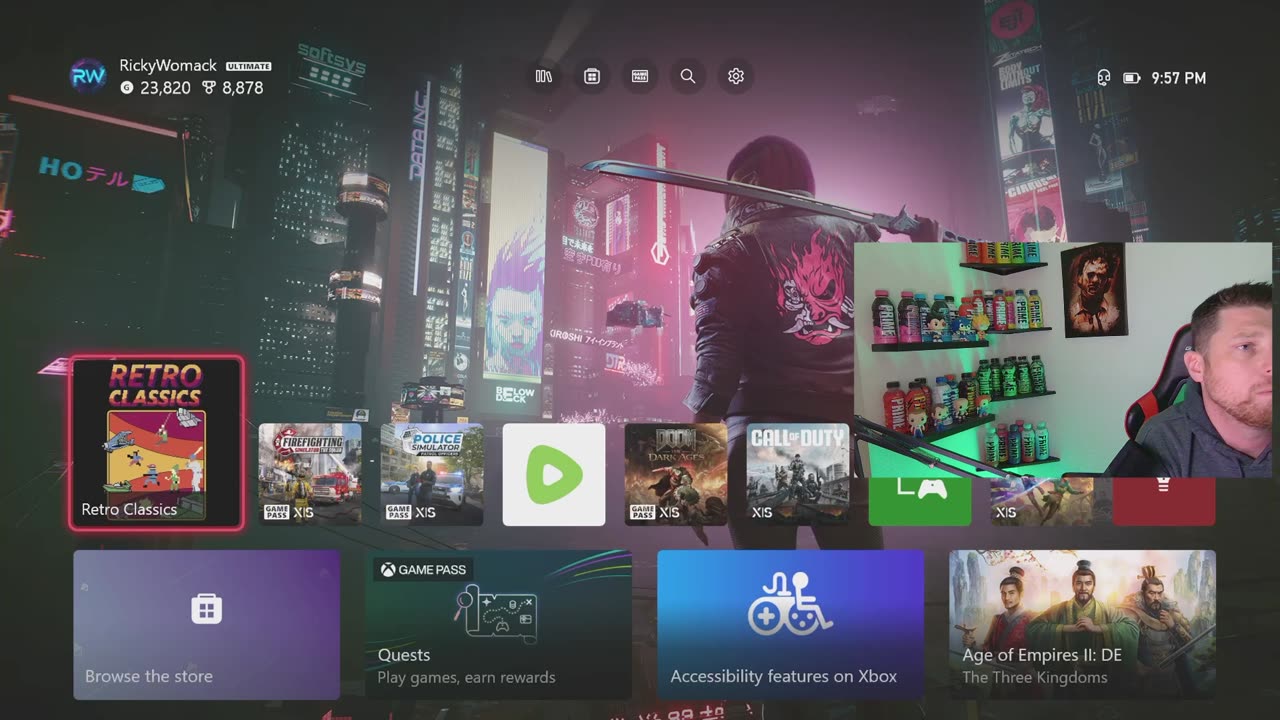1280x720 pixels.
Task: Open the green play-arrow app tile
Action: [x=554, y=474]
